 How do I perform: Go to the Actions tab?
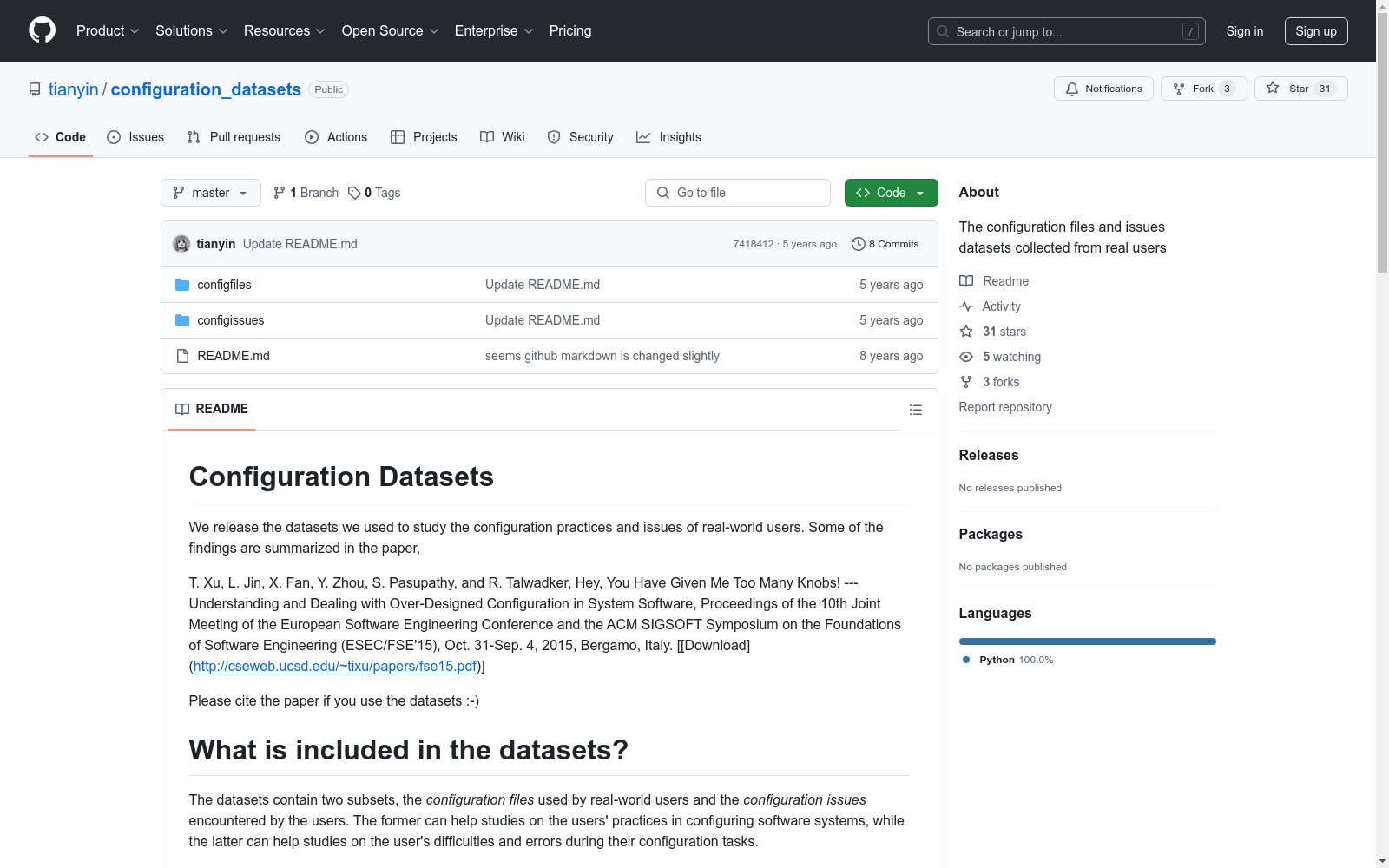tap(336, 137)
